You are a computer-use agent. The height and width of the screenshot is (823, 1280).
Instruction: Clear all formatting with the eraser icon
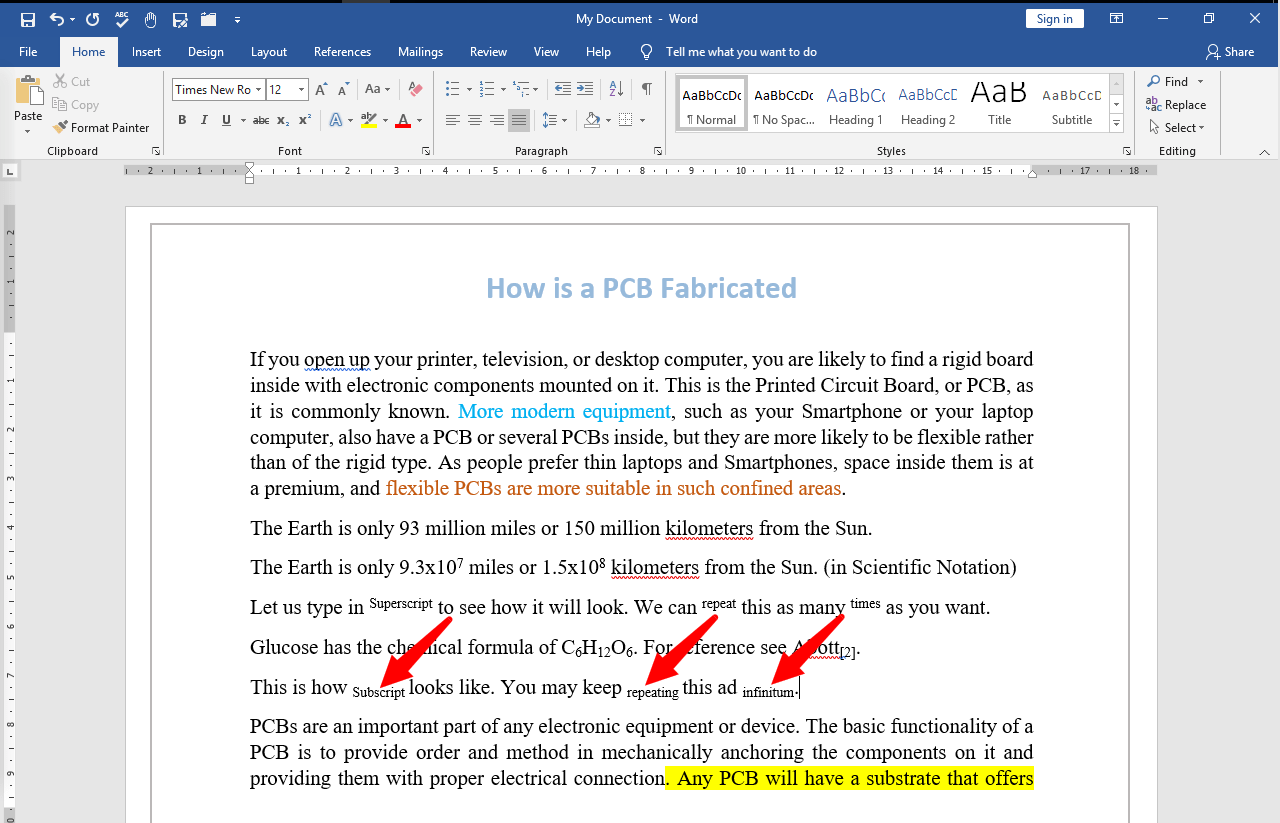[416, 89]
